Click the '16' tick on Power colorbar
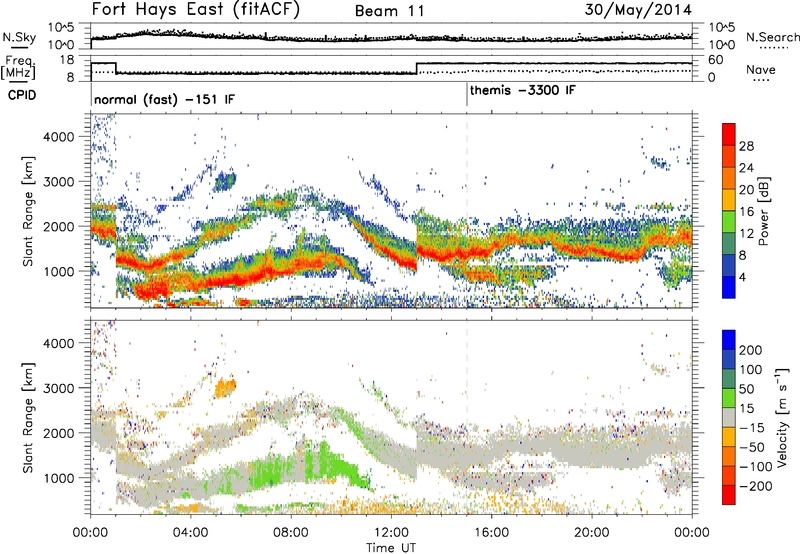This screenshot has height=554, width=800. [x=746, y=212]
